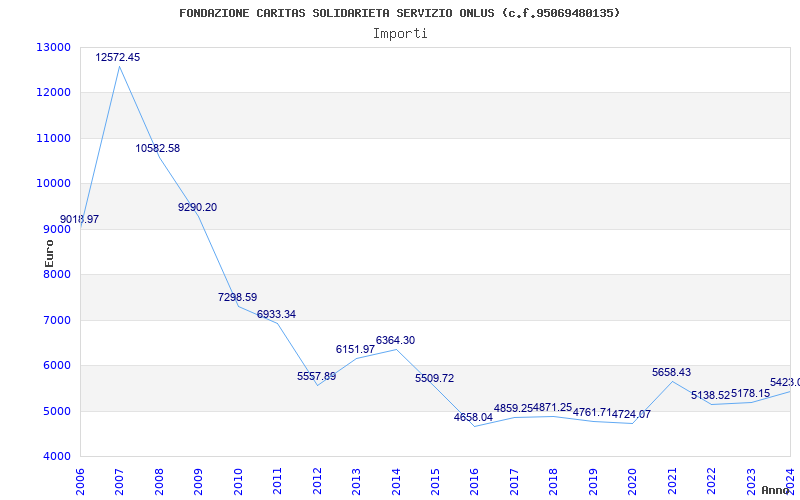
Task: Click the y-axis tick 13000
Action: (x=53, y=47)
